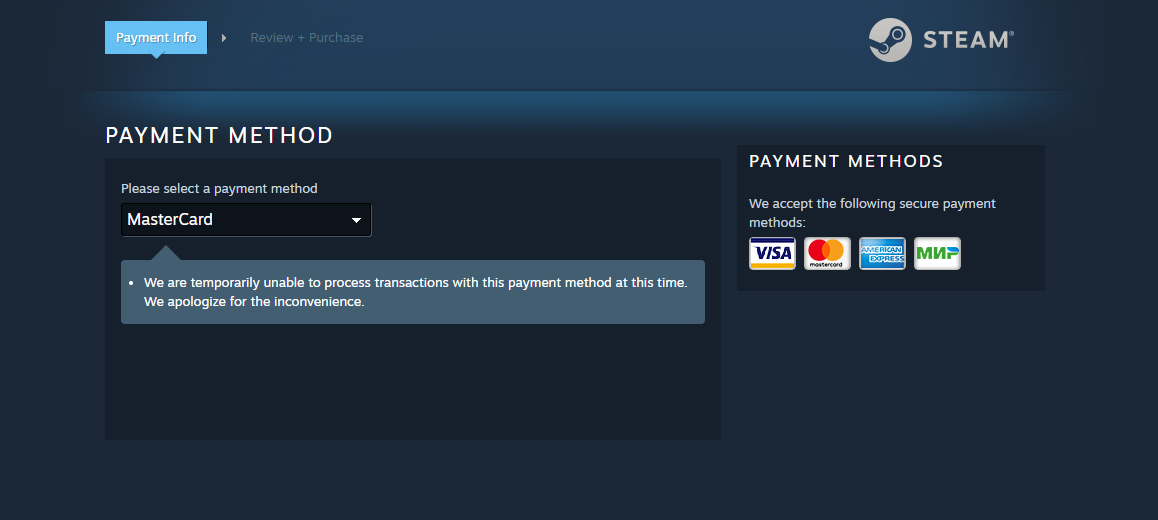
Task: Click the payment method dropdown caret arrow
Action: 356,220
